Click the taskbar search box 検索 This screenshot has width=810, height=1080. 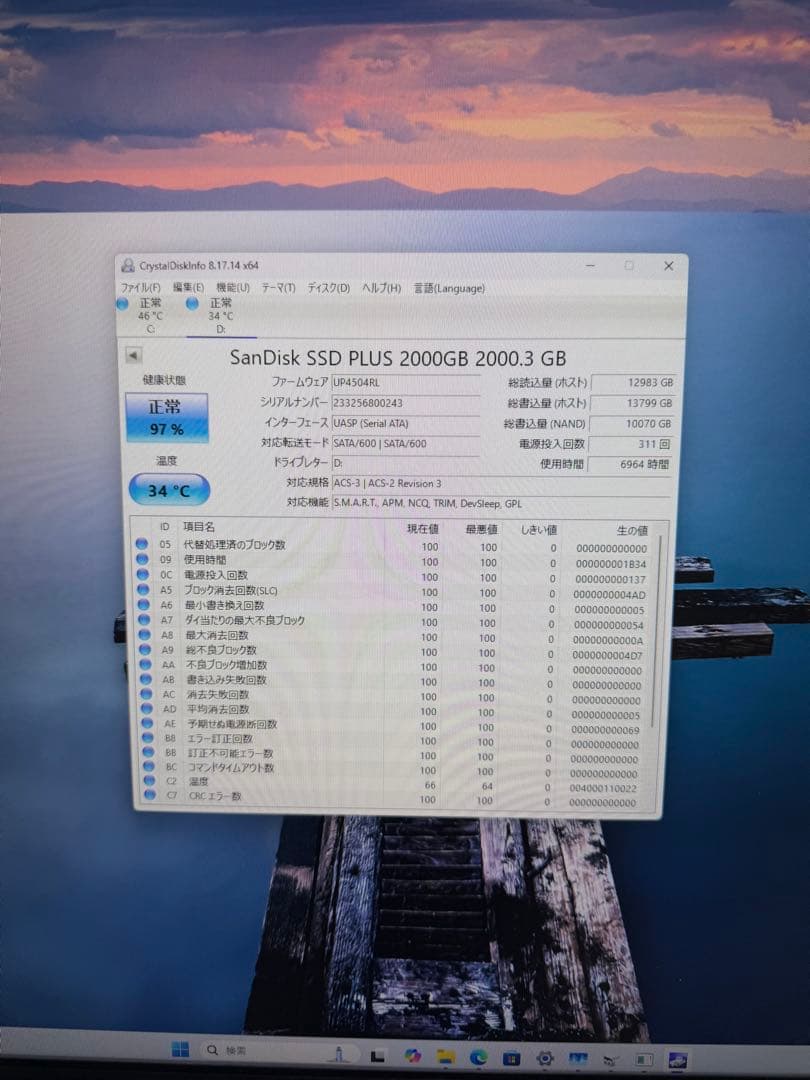pyautogui.click(x=280, y=1050)
